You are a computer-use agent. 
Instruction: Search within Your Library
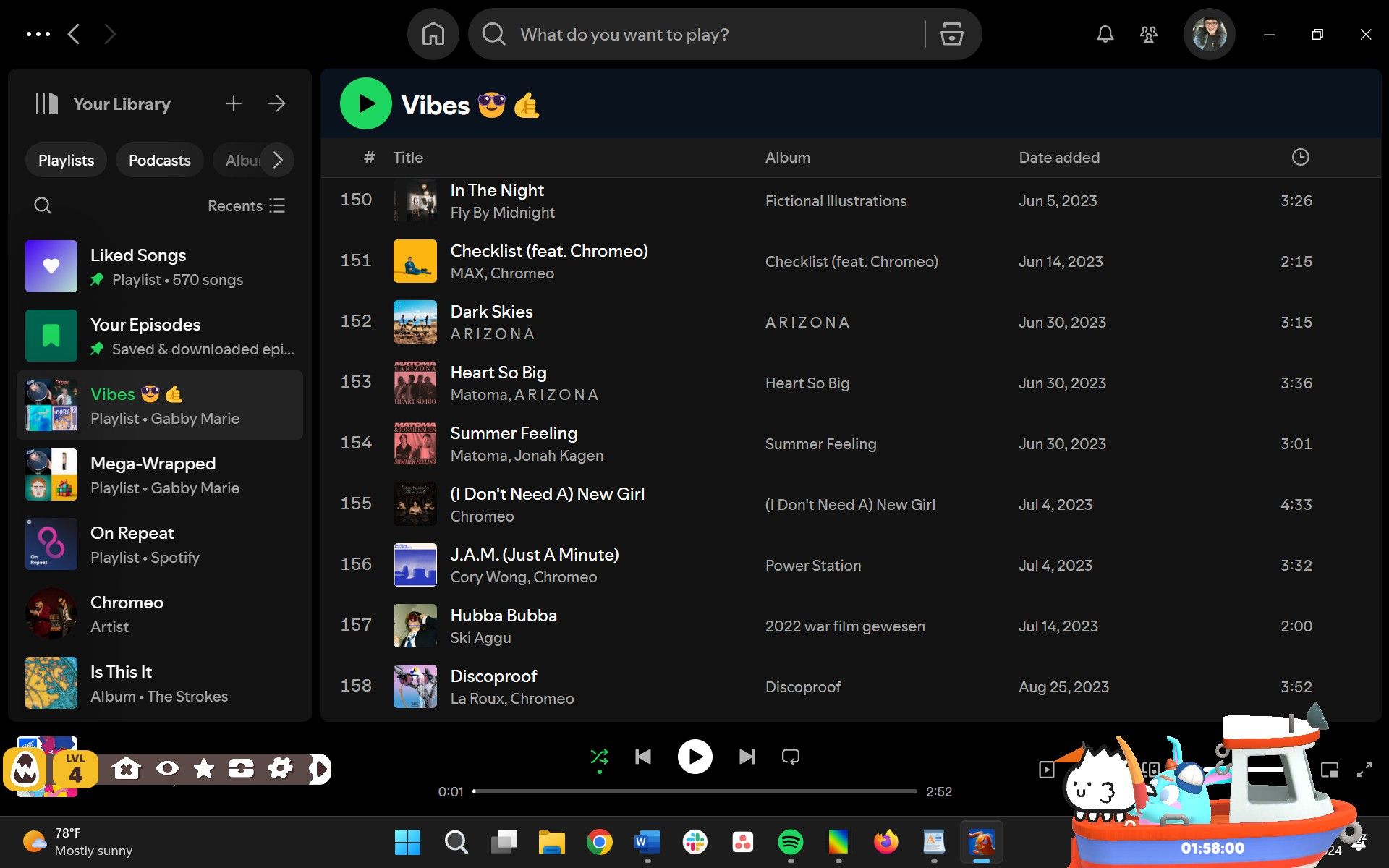[43, 205]
